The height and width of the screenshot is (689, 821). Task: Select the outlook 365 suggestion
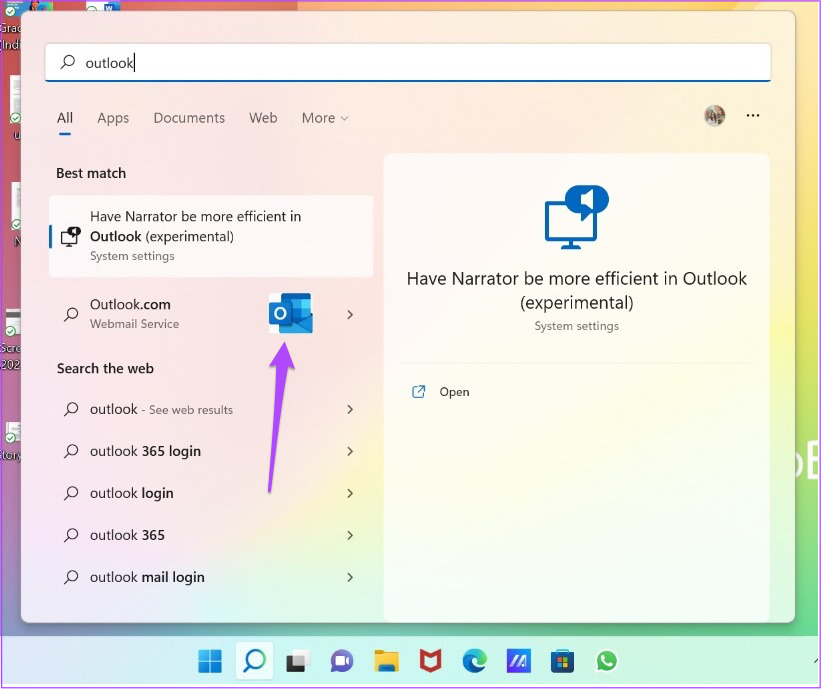pos(211,535)
